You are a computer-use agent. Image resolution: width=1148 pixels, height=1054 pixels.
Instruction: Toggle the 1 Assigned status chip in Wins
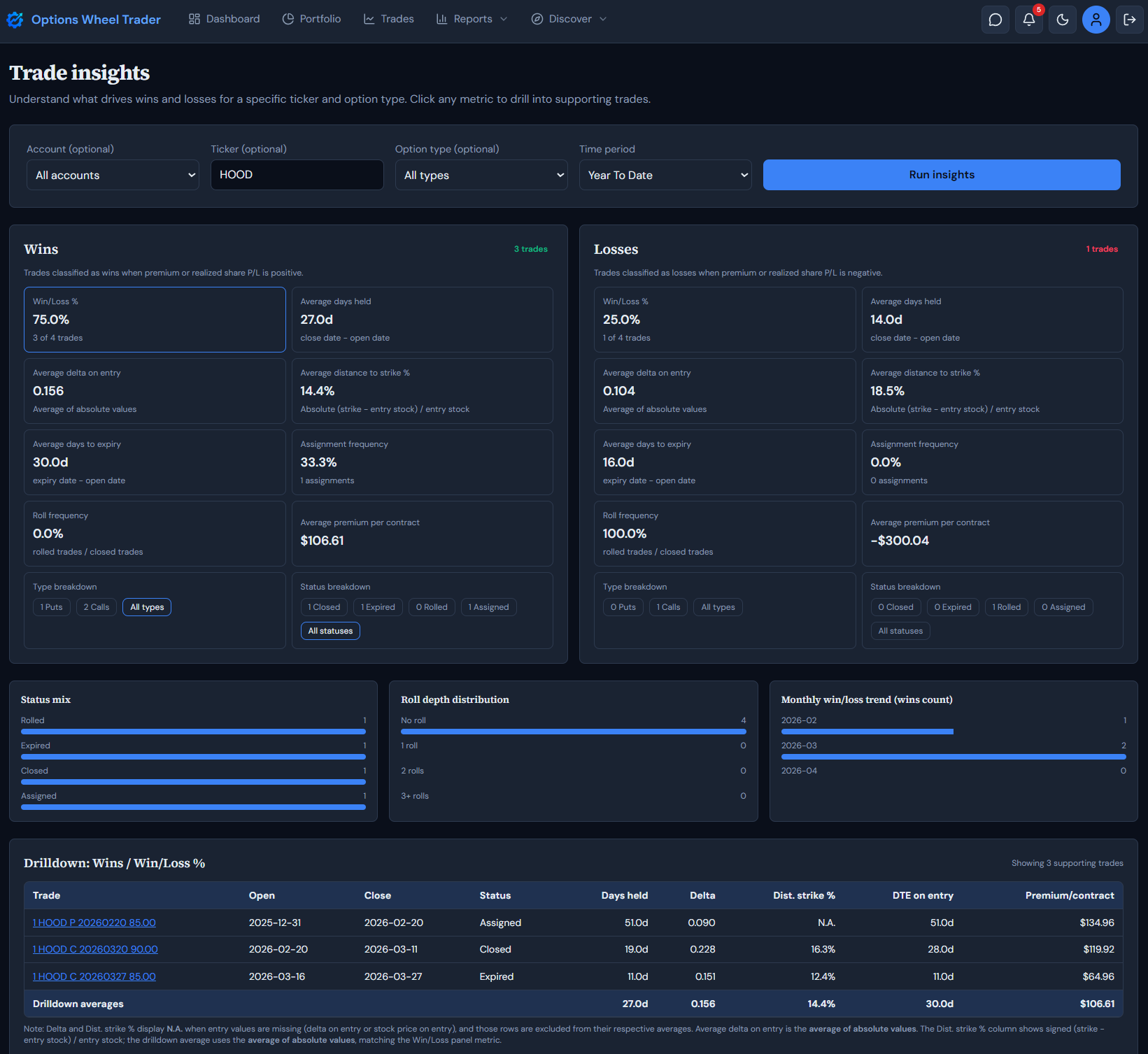(x=488, y=607)
